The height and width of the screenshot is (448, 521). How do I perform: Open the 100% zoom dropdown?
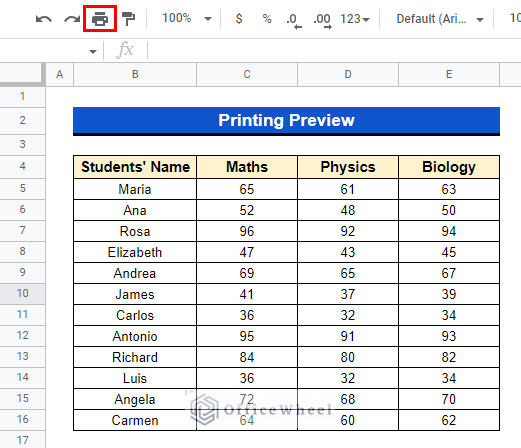coord(186,18)
